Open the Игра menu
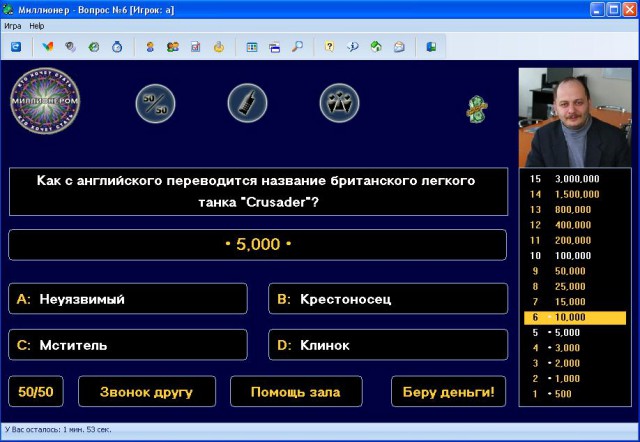The width and height of the screenshot is (640, 442). (13, 26)
